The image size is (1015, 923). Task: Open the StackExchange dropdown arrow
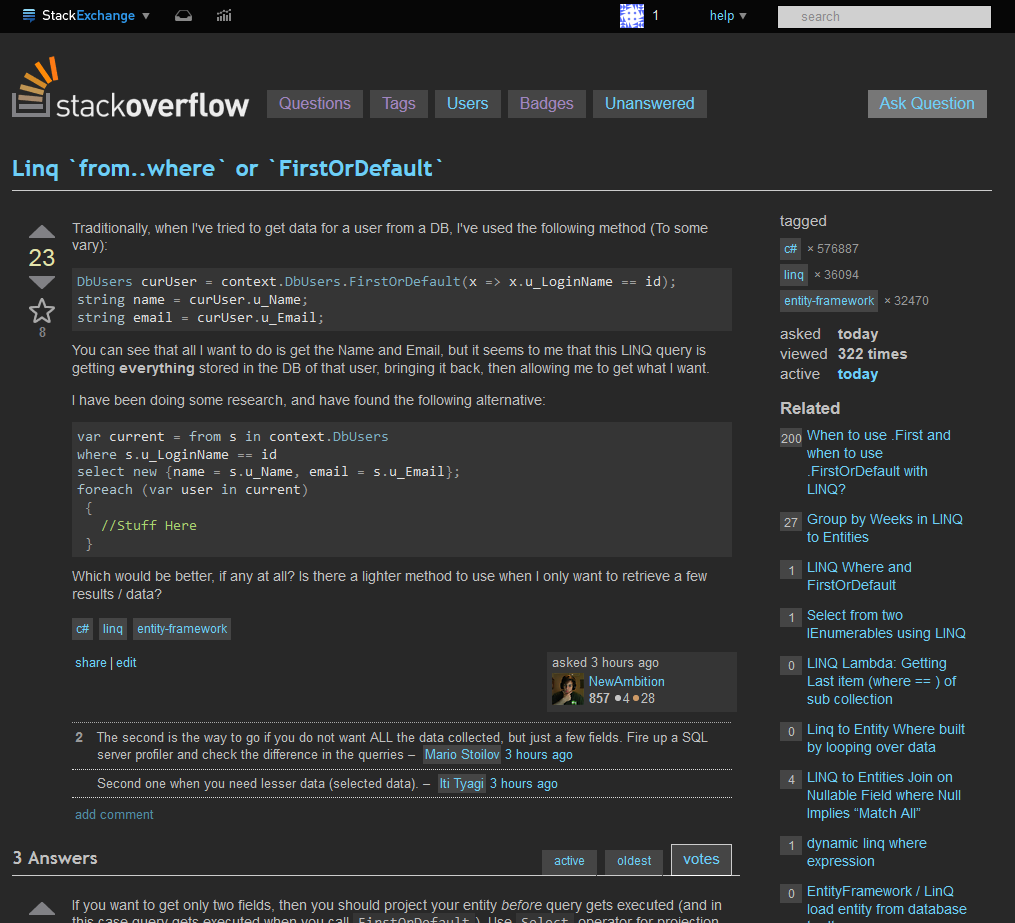pyautogui.click(x=144, y=16)
